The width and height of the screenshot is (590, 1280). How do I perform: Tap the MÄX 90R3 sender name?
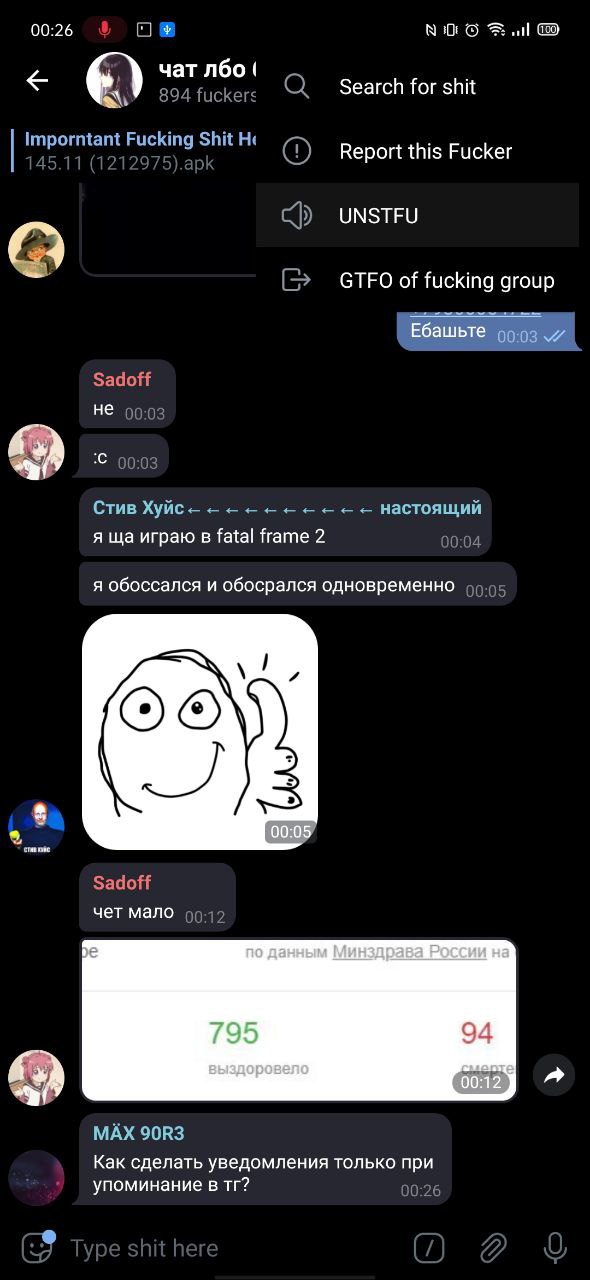(x=139, y=1133)
